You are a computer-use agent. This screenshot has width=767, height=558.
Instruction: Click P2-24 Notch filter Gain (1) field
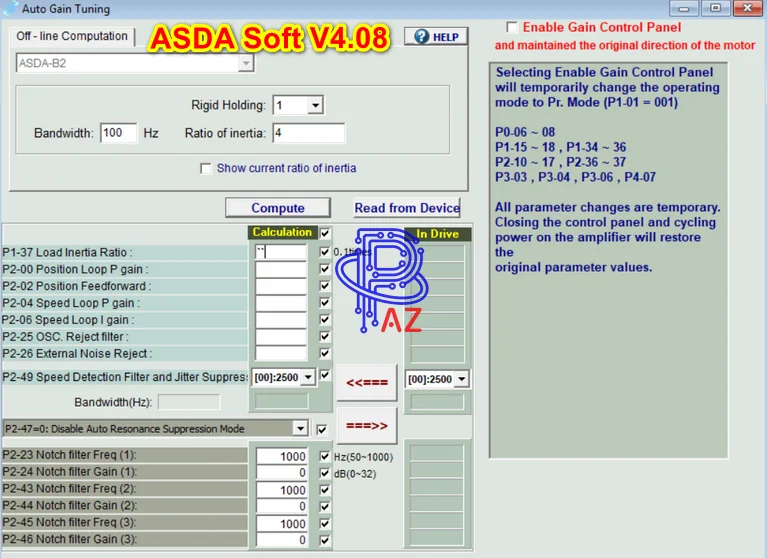tap(282, 473)
